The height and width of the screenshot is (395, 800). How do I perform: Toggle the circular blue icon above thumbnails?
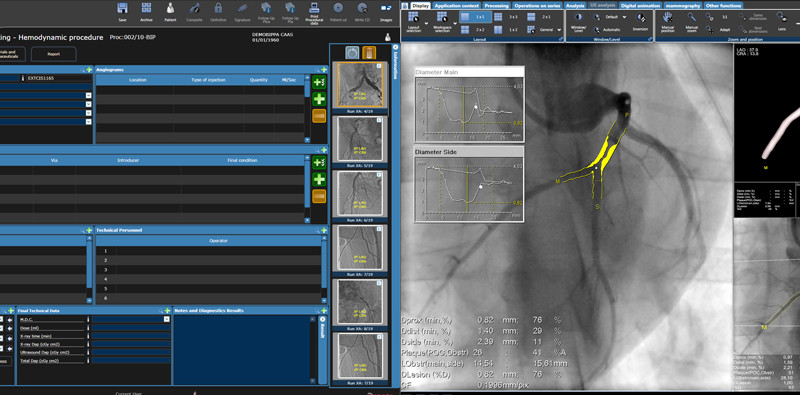[352, 53]
